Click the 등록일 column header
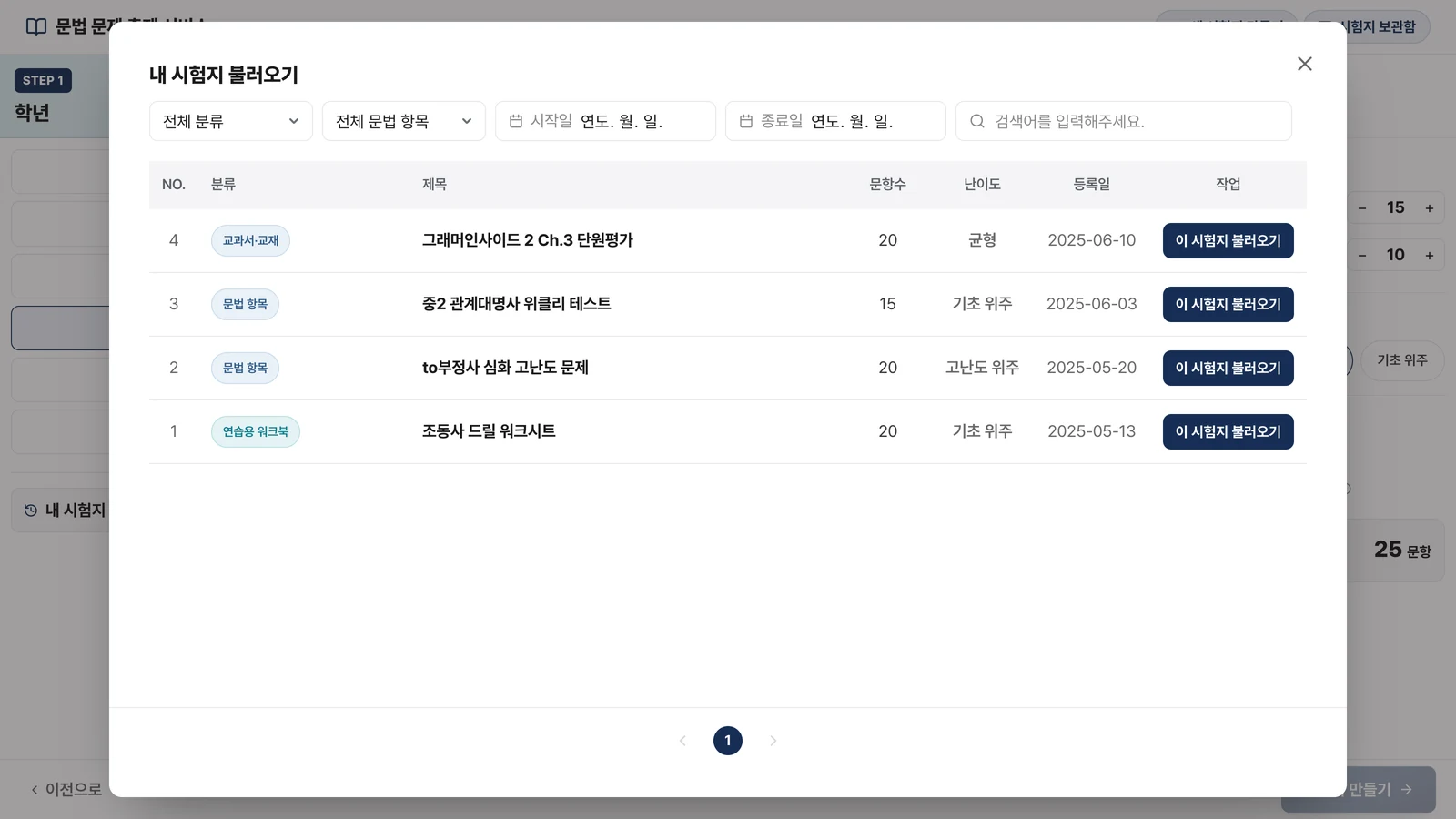1456x819 pixels. click(x=1092, y=185)
